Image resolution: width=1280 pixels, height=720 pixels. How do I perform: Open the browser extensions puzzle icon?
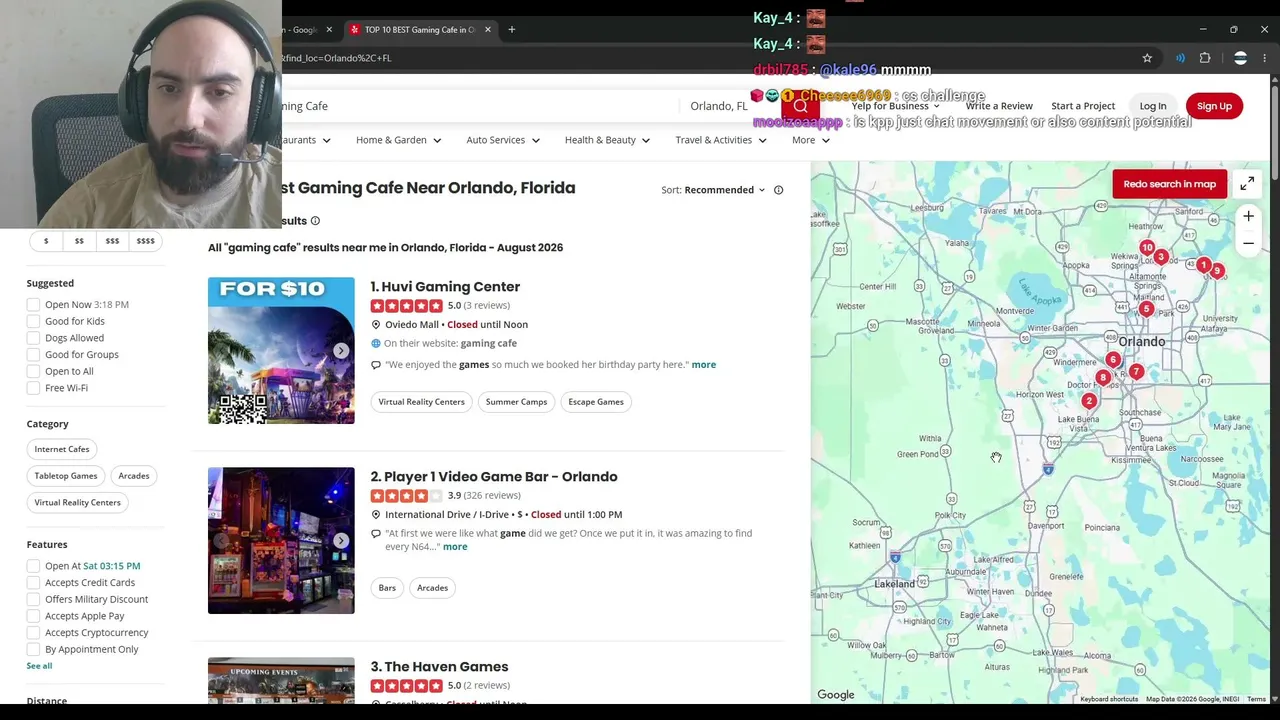(x=1205, y=58)
